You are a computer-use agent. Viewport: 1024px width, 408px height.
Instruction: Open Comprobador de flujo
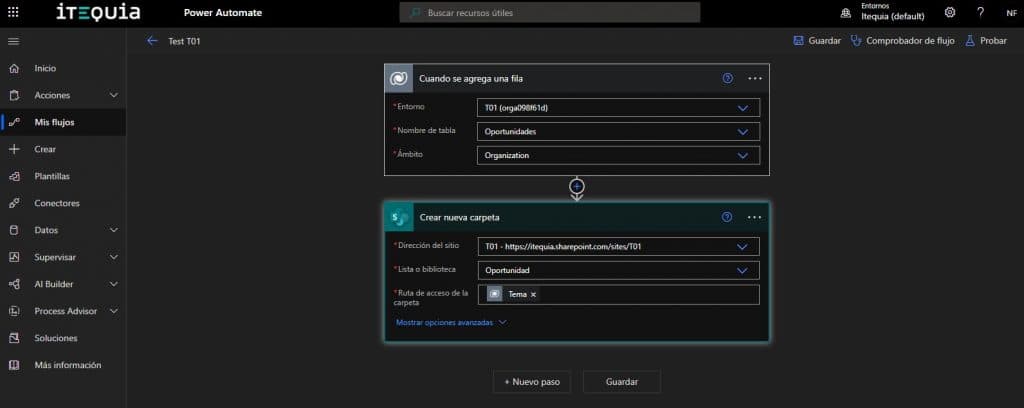coord(903,40)
